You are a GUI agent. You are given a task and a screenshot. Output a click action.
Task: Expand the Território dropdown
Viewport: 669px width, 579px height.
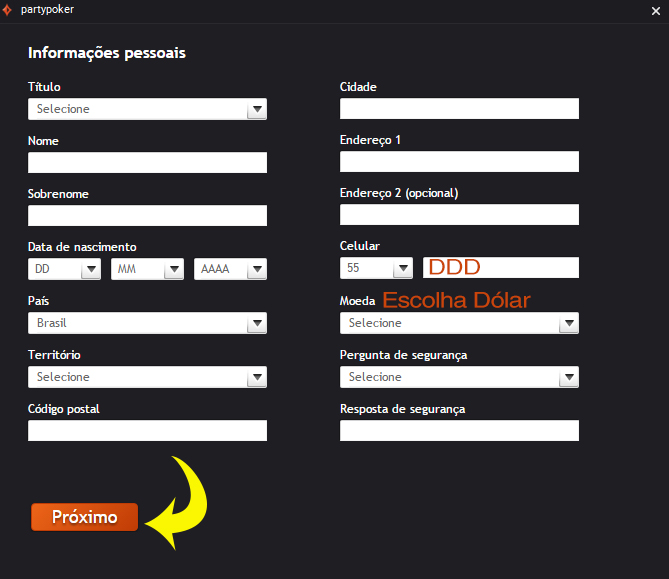[147, 377]
